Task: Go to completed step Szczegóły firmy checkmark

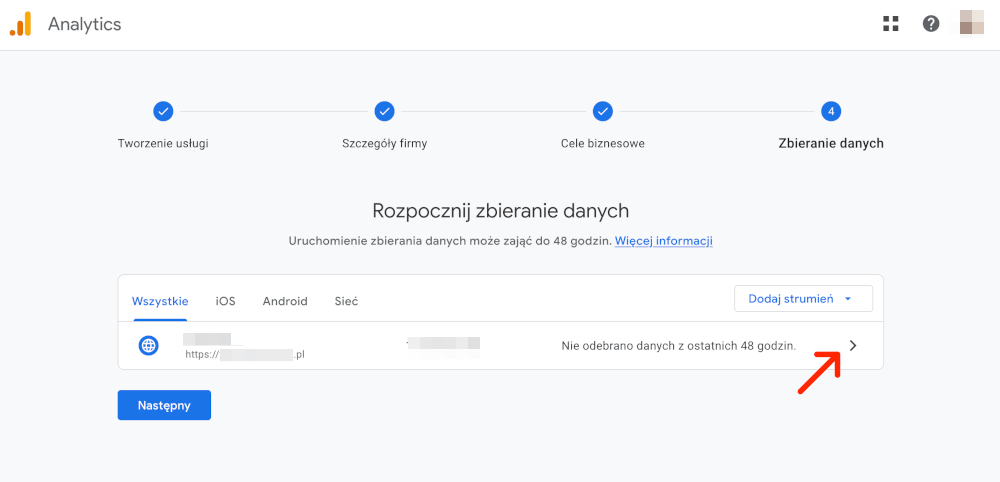Action: [384, 112]
